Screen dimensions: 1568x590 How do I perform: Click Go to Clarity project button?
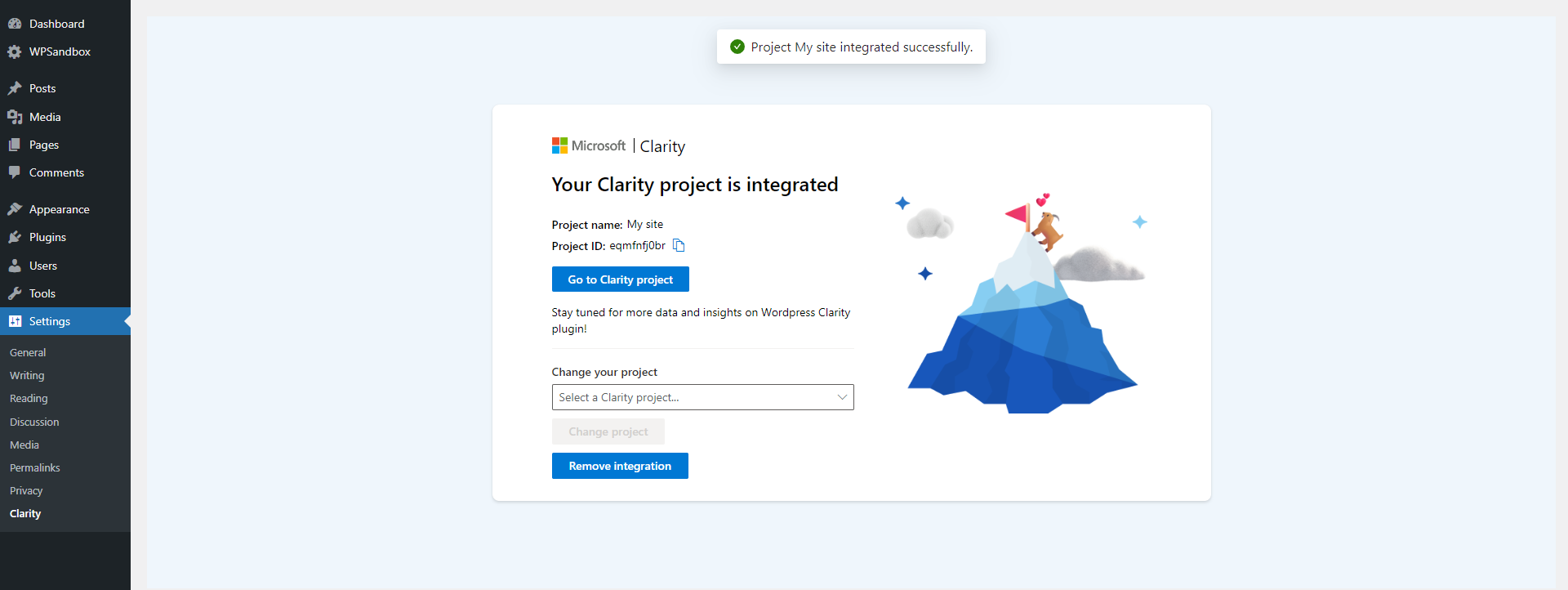click(620, 279)
